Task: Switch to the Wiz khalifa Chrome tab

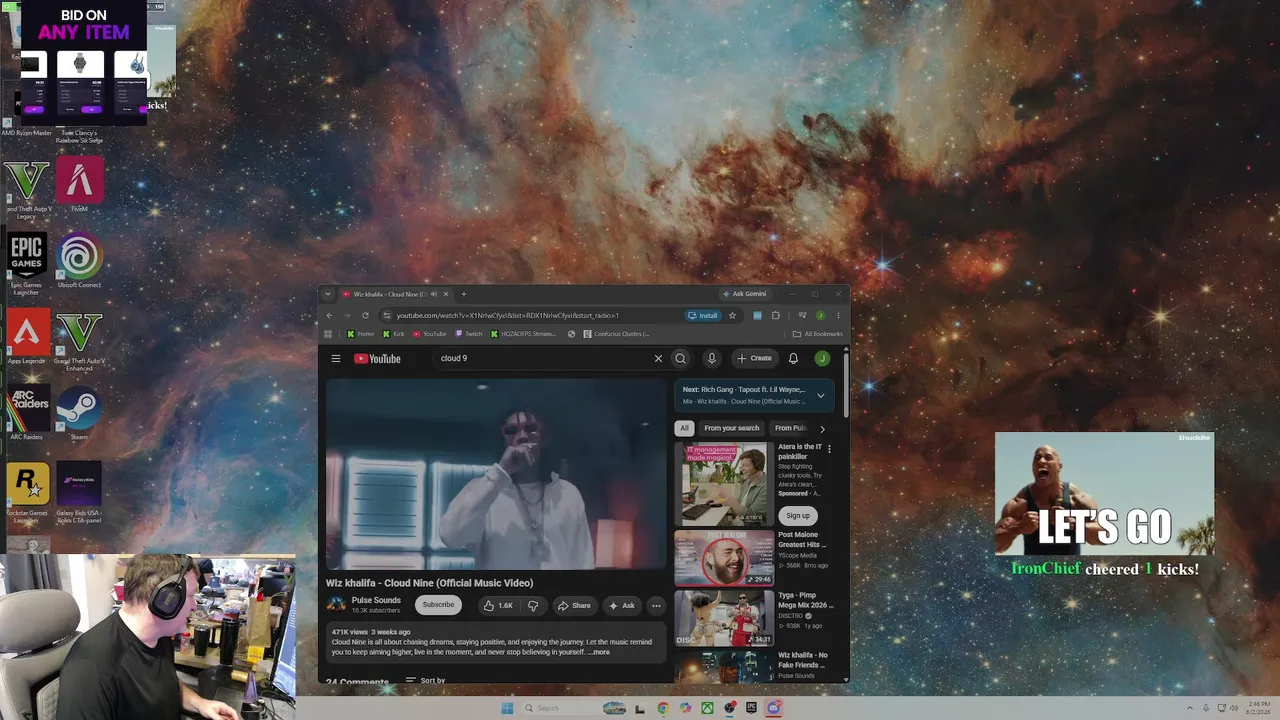Action: [x=395, y=294]
